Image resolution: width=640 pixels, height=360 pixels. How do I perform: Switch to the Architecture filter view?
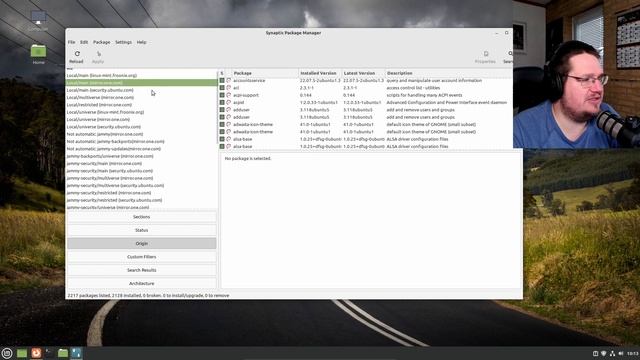[142, 283]
